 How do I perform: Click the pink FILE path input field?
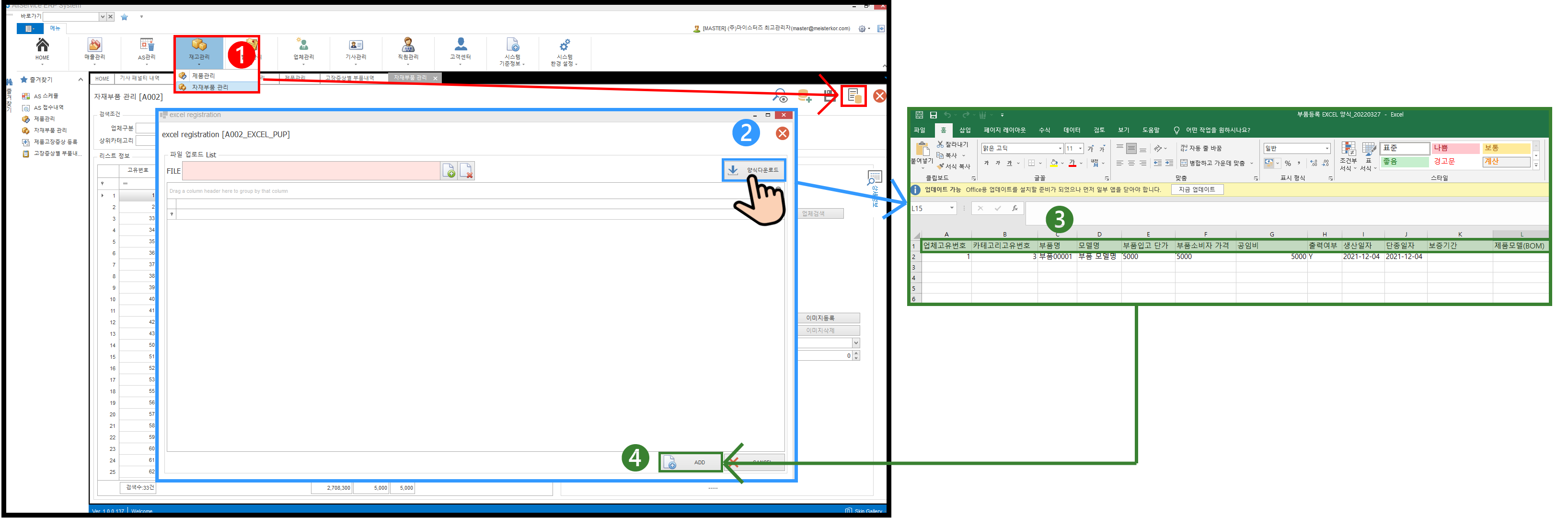coord(311,171)
